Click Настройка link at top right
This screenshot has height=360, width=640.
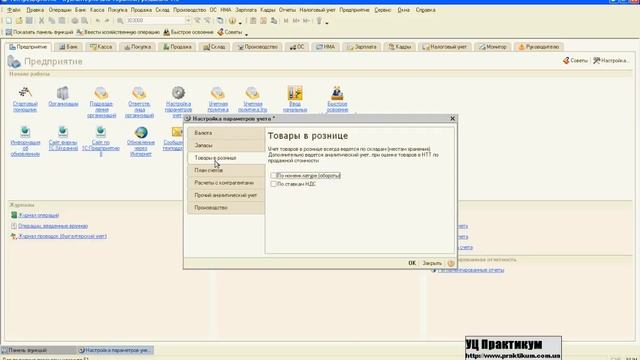611,60
